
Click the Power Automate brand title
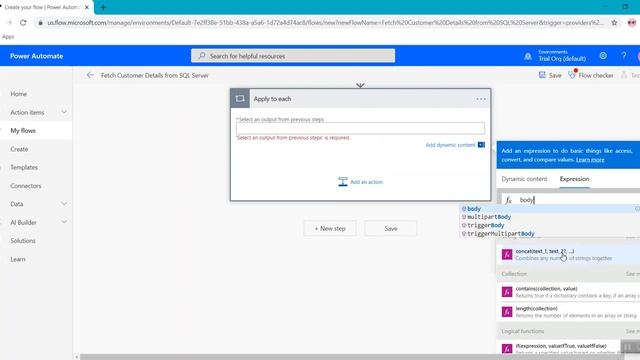[x=36, y=56]
